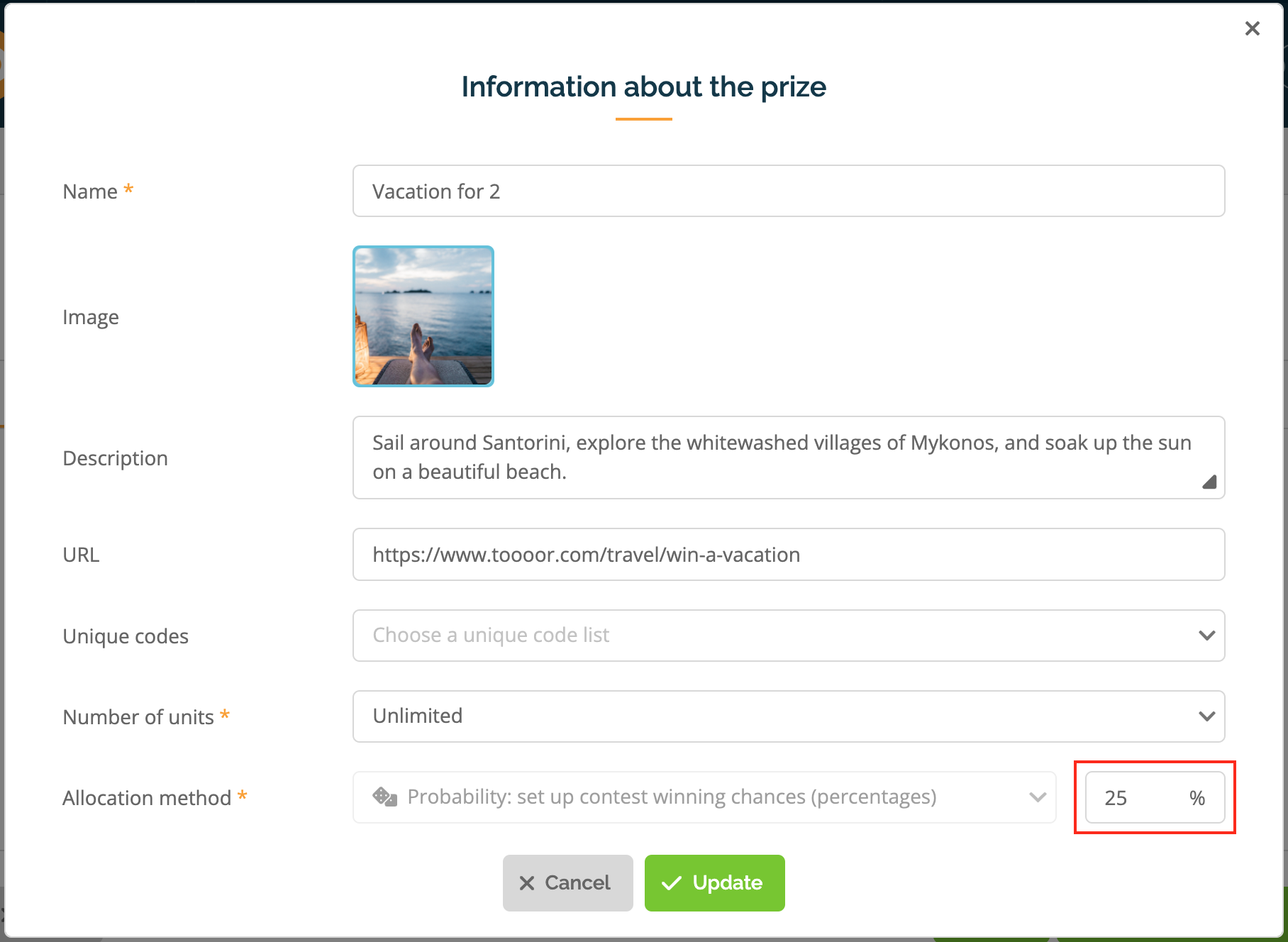Click the dice icon in Allocation method
The height and width of the screenshot is (942, 1288).
tap(384, 797)
